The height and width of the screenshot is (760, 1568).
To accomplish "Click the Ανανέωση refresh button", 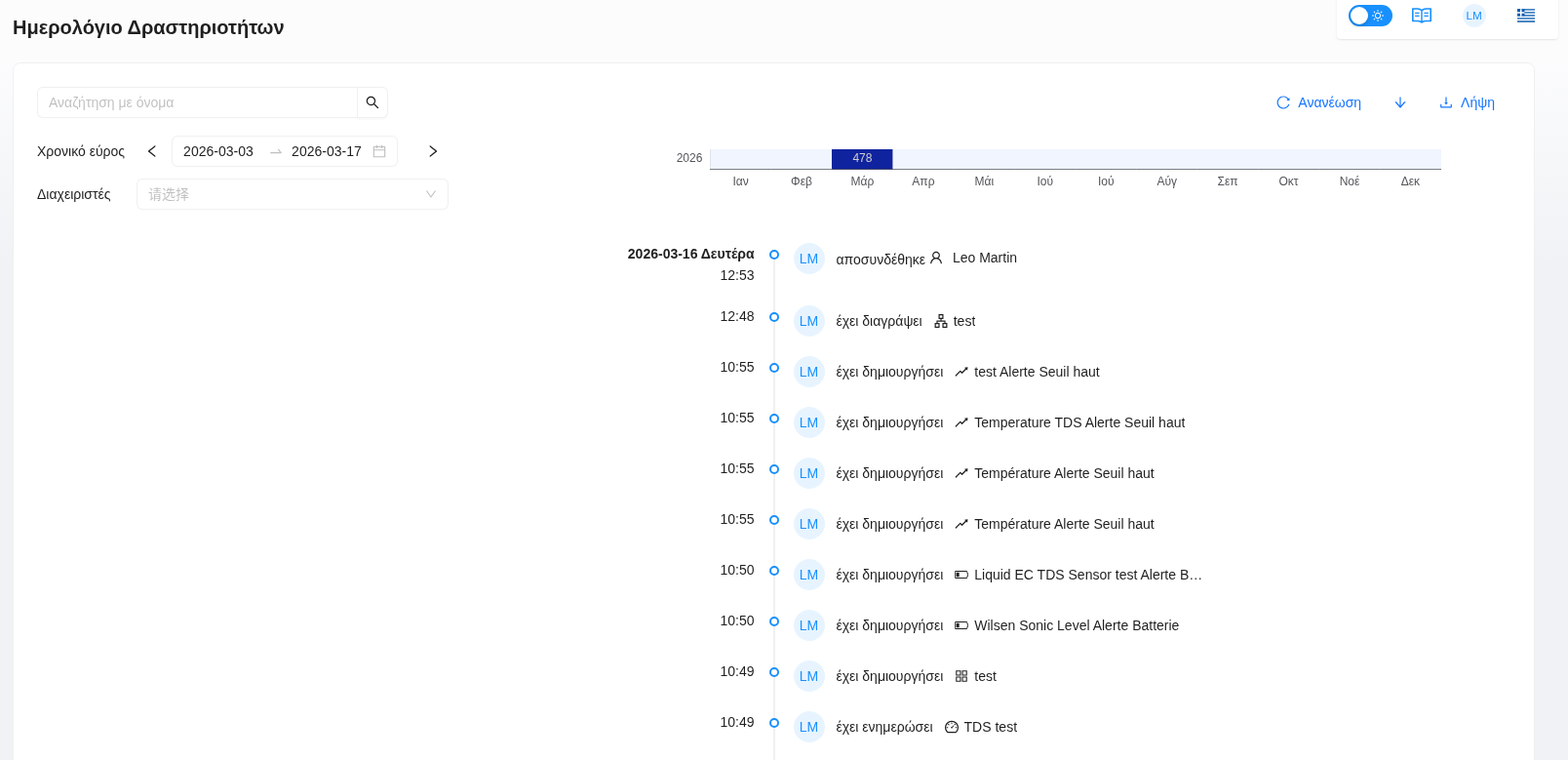I will pos(1318,102).
